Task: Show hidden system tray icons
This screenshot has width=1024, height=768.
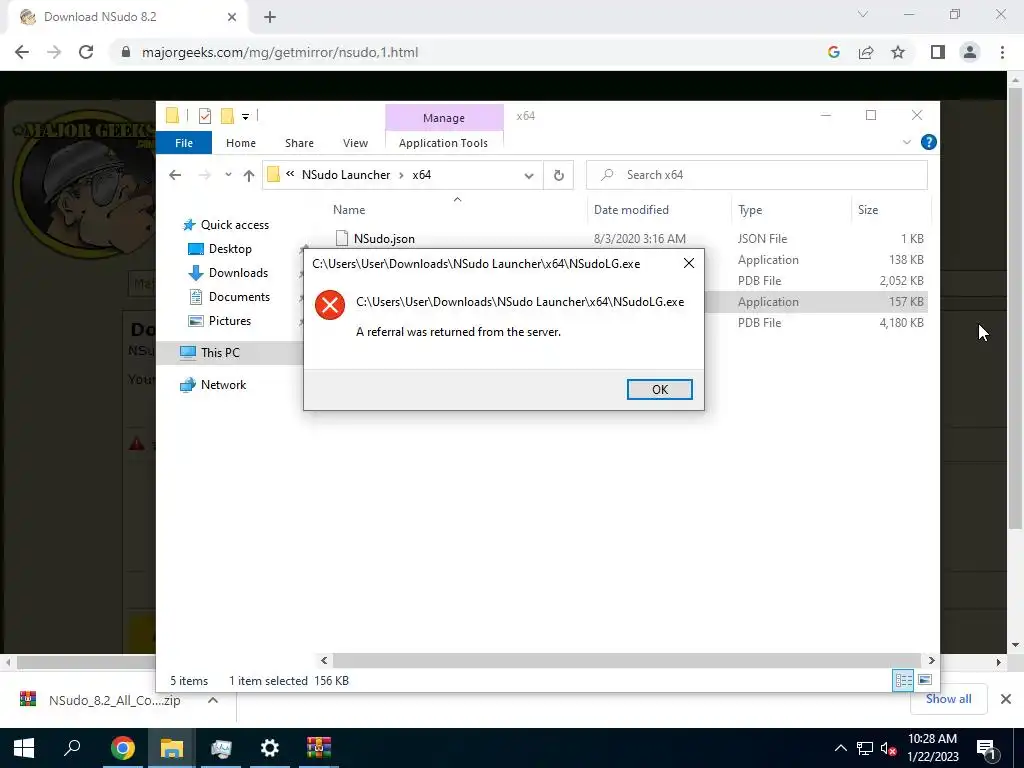Action: click(840, 748)
